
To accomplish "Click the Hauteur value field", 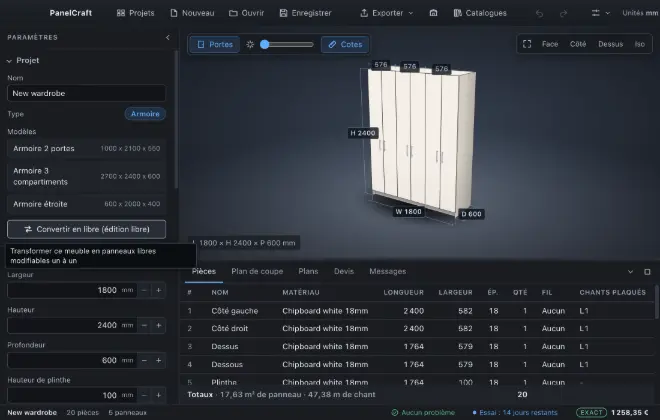I will coord(72,325).
